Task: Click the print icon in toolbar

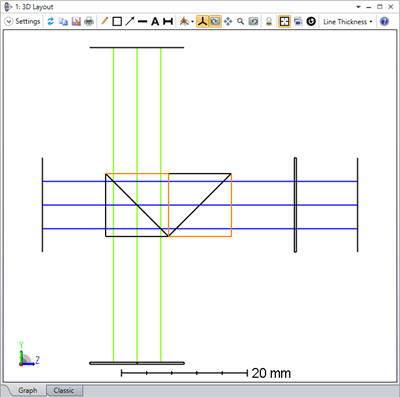Action: tap(89, 22)
